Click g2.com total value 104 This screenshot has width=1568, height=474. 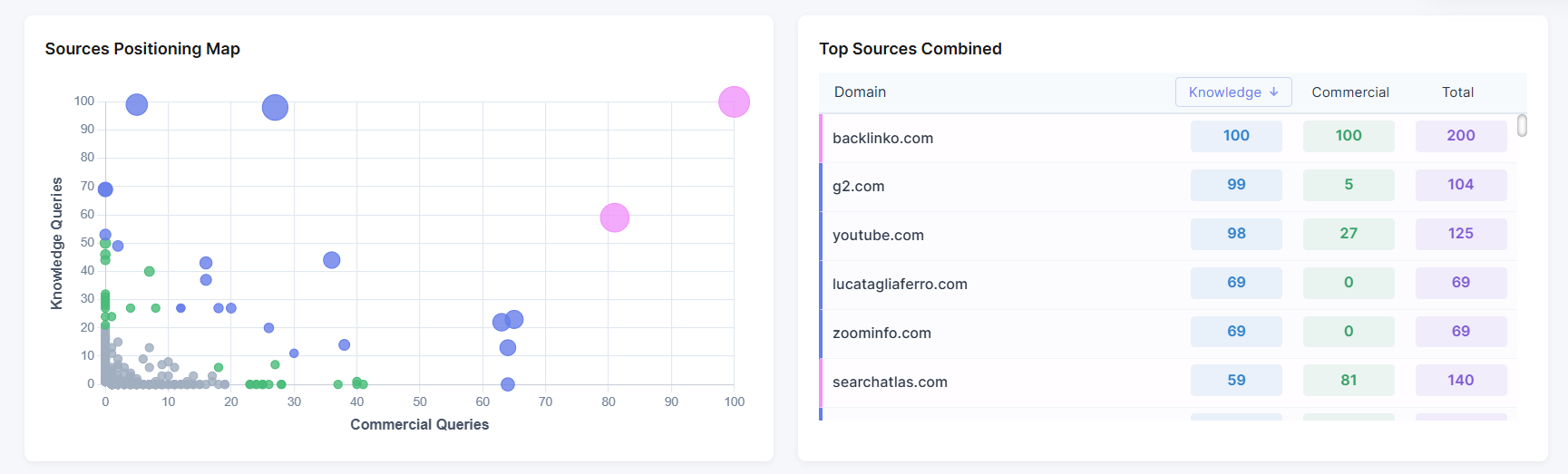pyautogui.click(x=1461, y=185)
